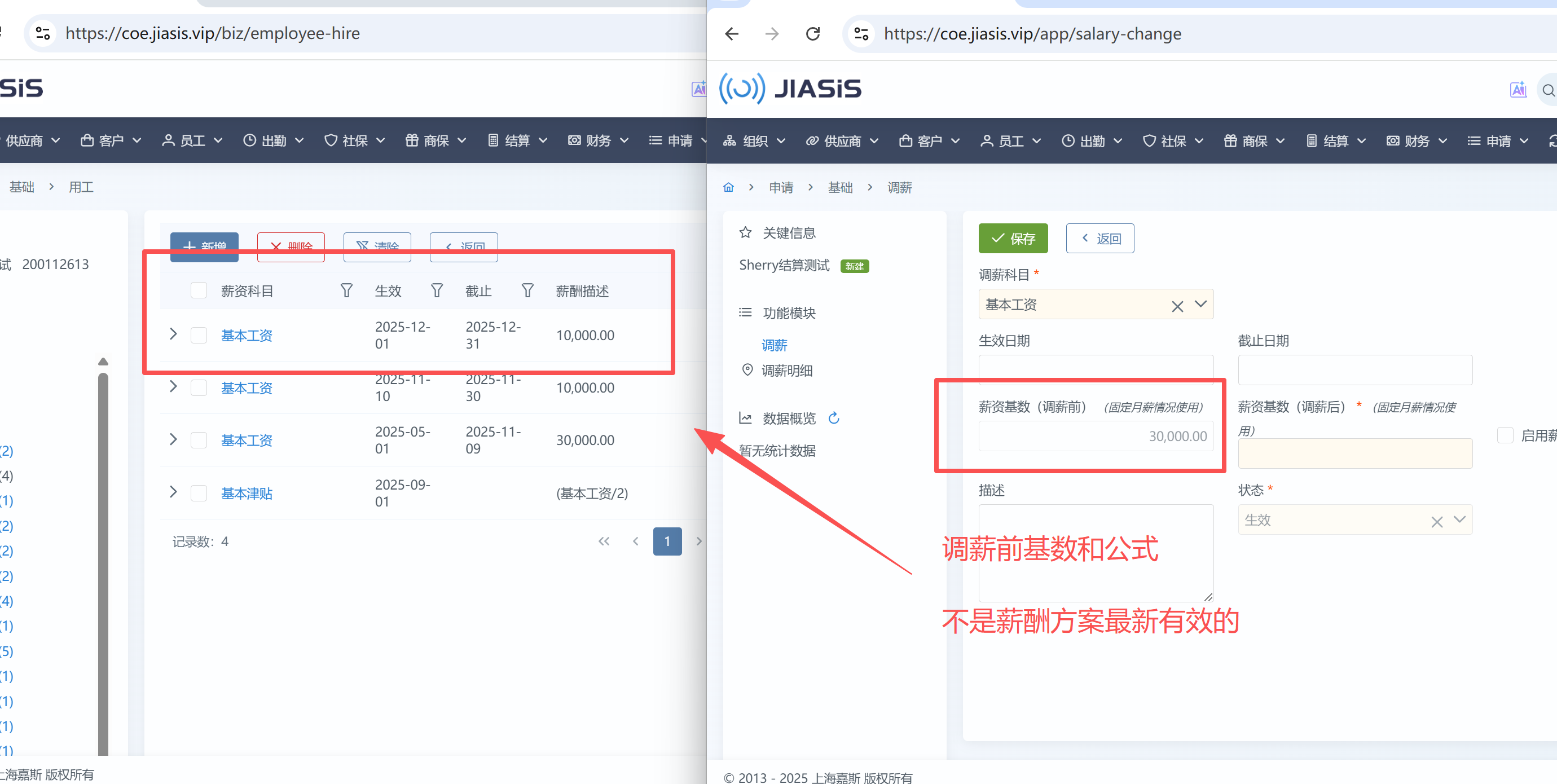The image size is (1557, 784).
Task: Refresh the 数据概览 statistics
Action: (834, 419)
